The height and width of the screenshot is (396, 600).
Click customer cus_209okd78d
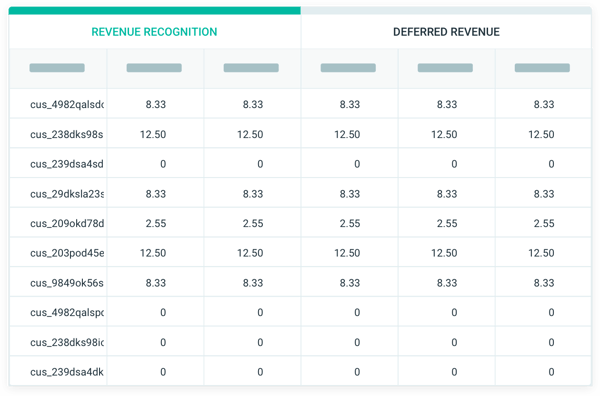pyautogui.click(x=67, y=223)
